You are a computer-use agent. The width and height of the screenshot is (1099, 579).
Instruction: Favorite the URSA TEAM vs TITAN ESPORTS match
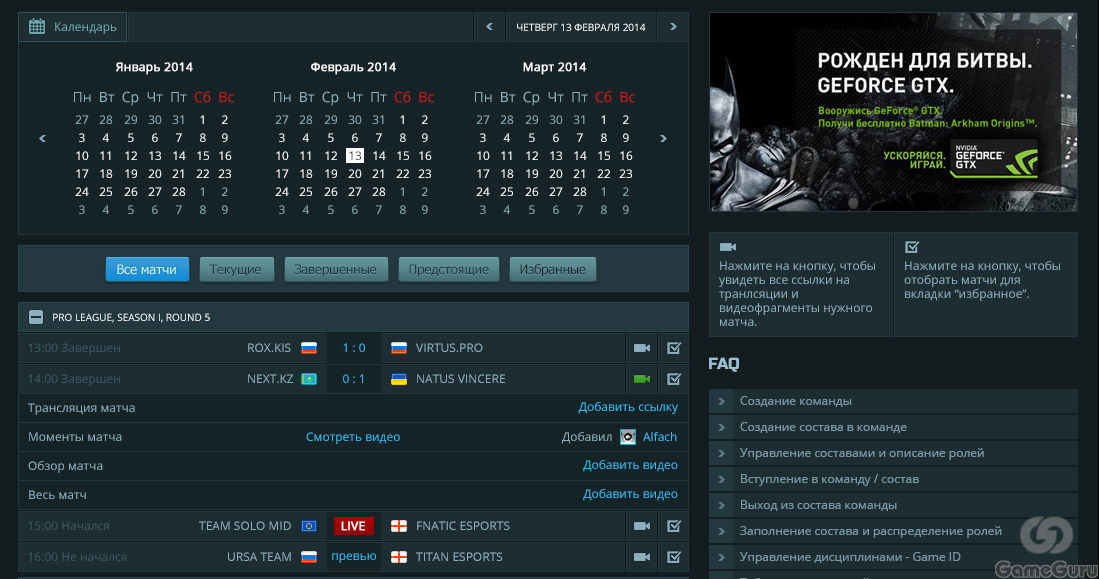click(x=674, y=557)
